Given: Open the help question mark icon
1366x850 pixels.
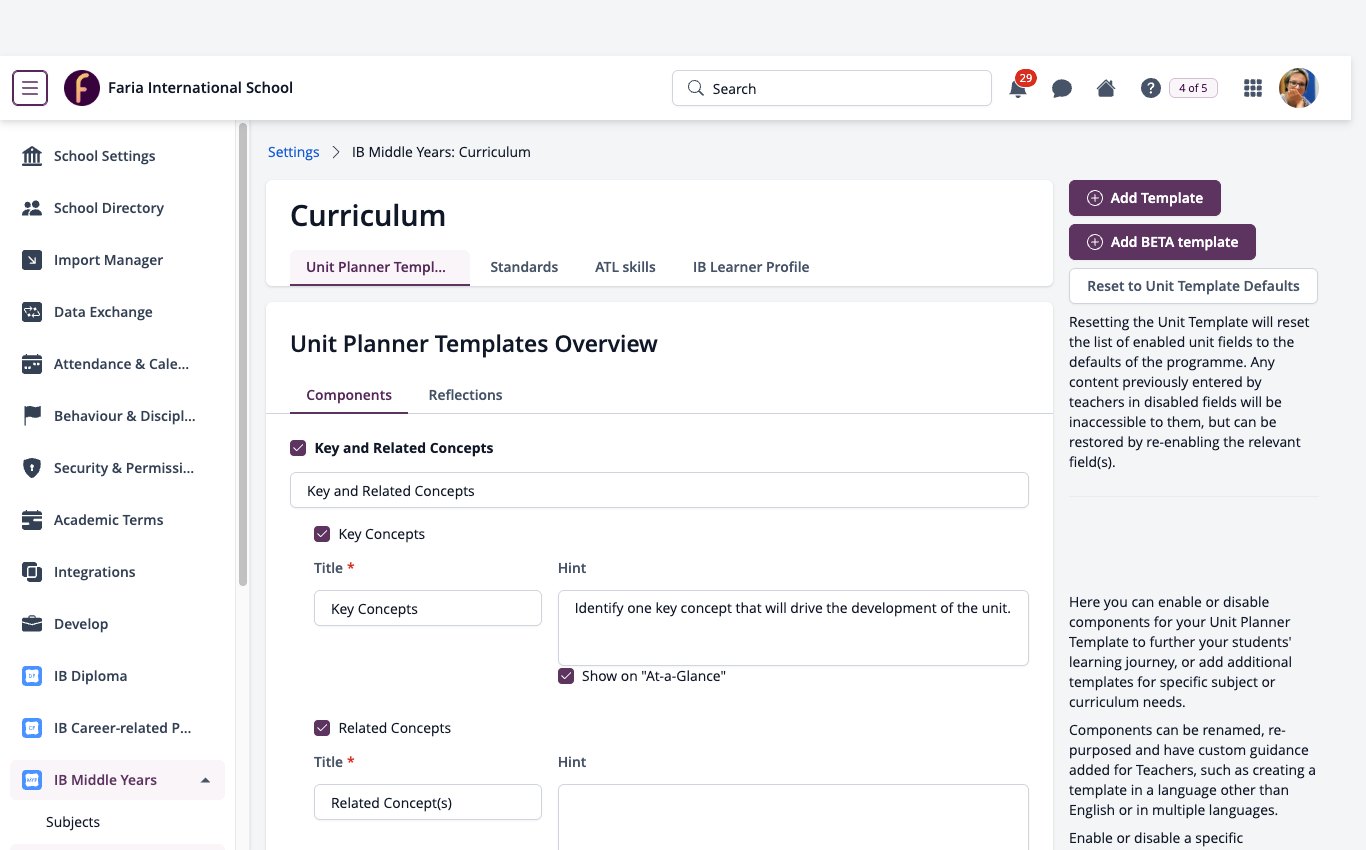Looking at the screenshot, I should [1150, 88].
